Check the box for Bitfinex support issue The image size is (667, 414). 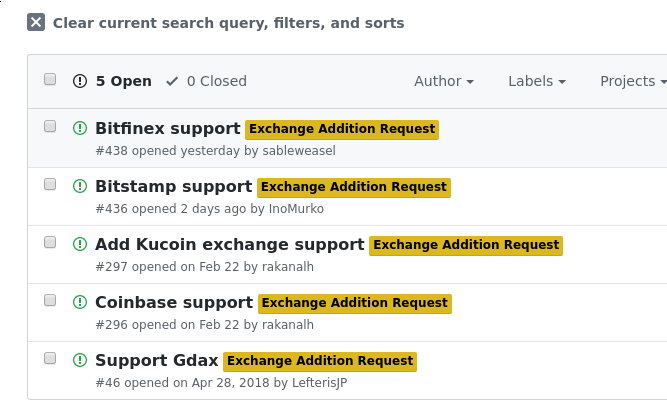pyautogui.click(x=50, y=126)
